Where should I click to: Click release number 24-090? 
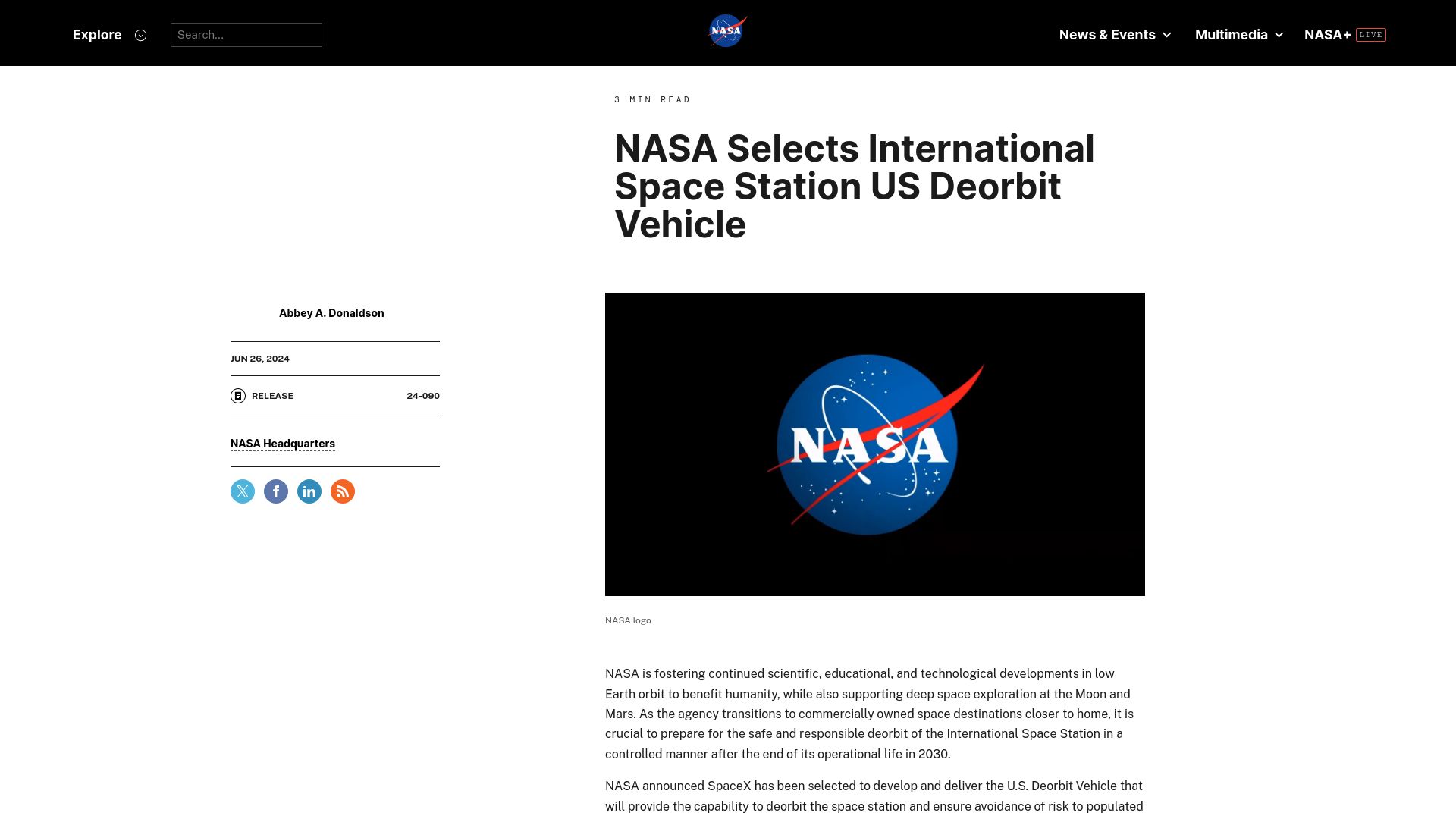[x=423, y=396]
